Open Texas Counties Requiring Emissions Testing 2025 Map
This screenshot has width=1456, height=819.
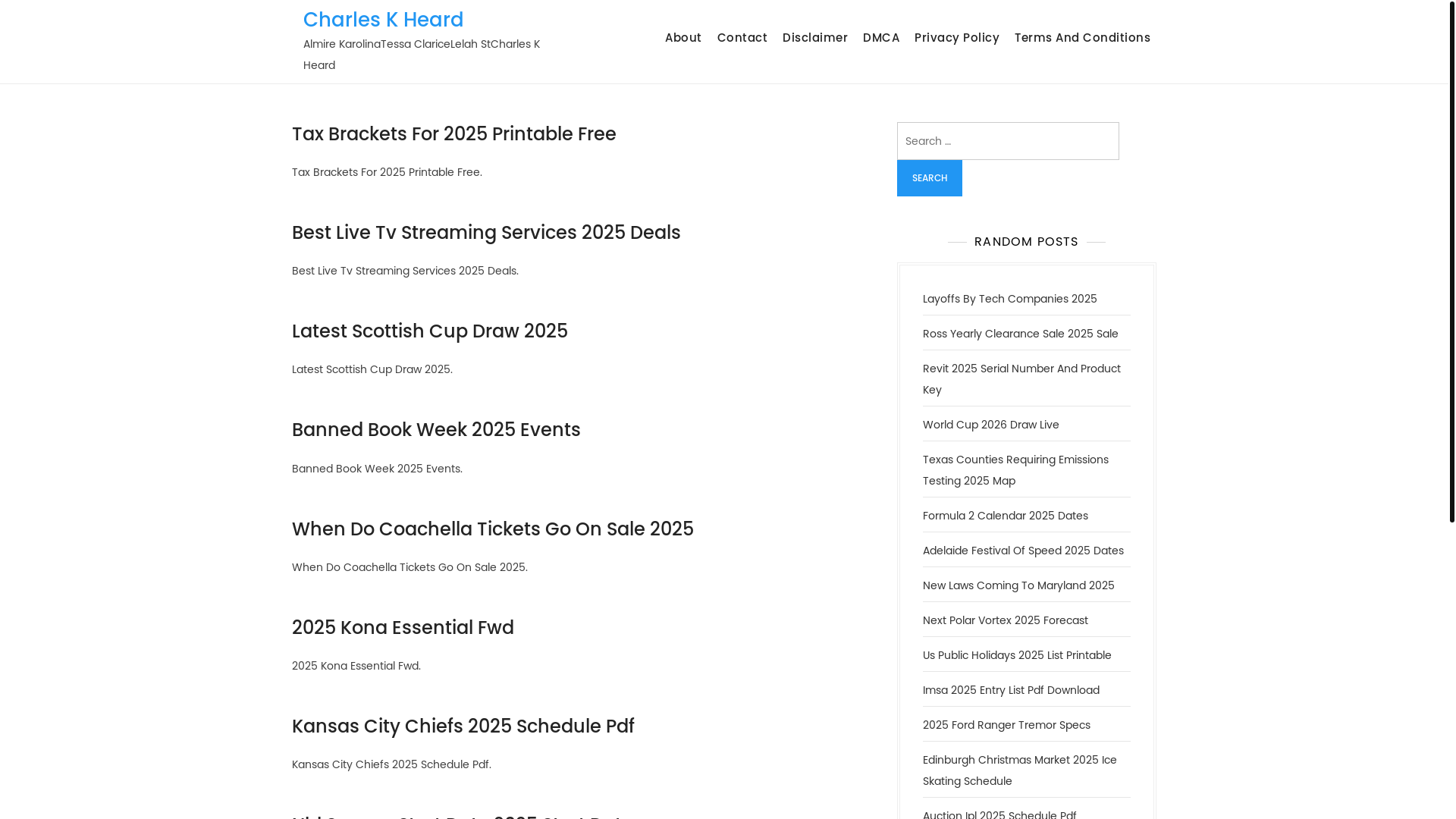point(1015,470)
